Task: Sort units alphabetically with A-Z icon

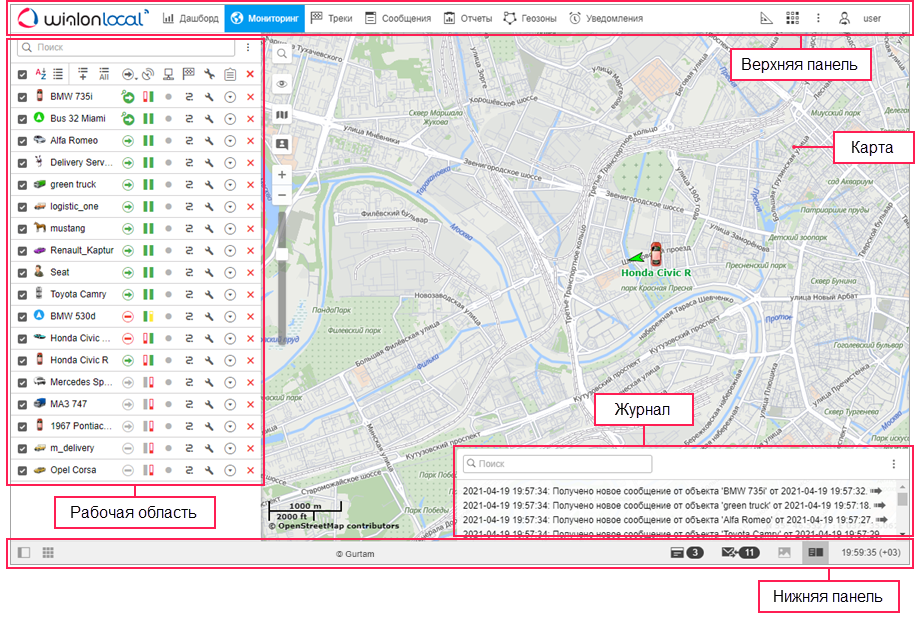Action: point(40,74)
